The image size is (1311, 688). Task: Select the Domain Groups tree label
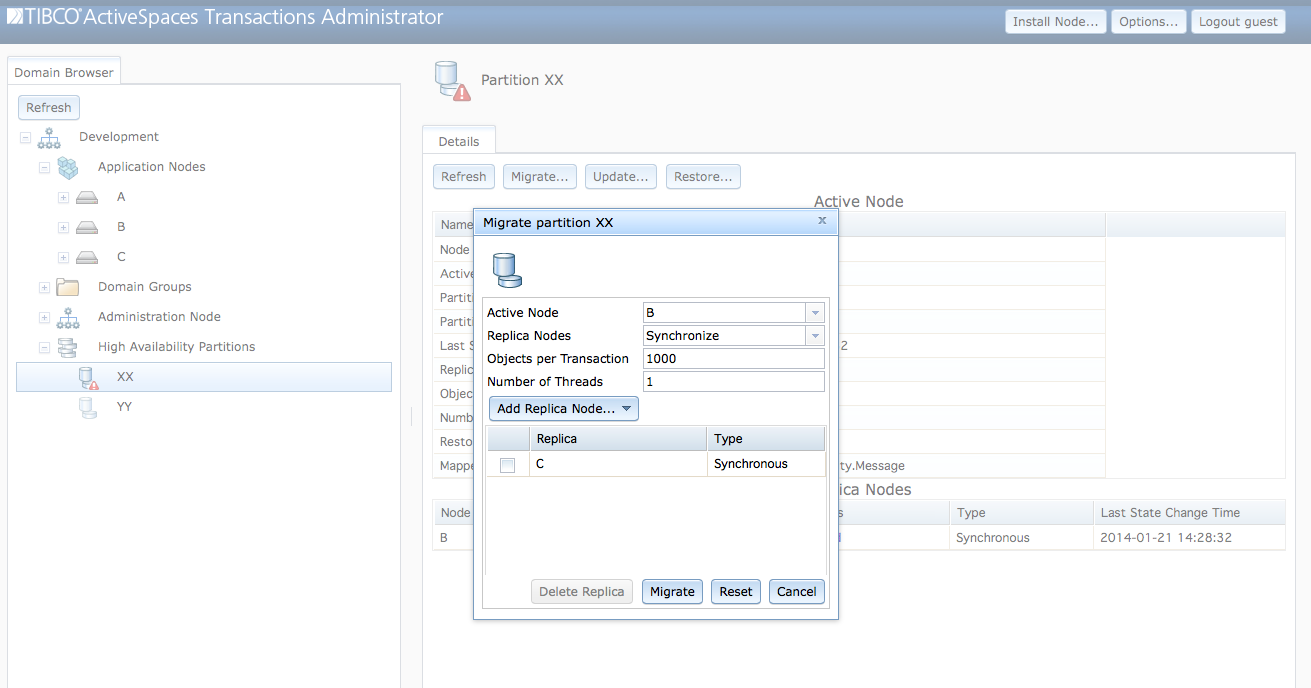point(145,287)
